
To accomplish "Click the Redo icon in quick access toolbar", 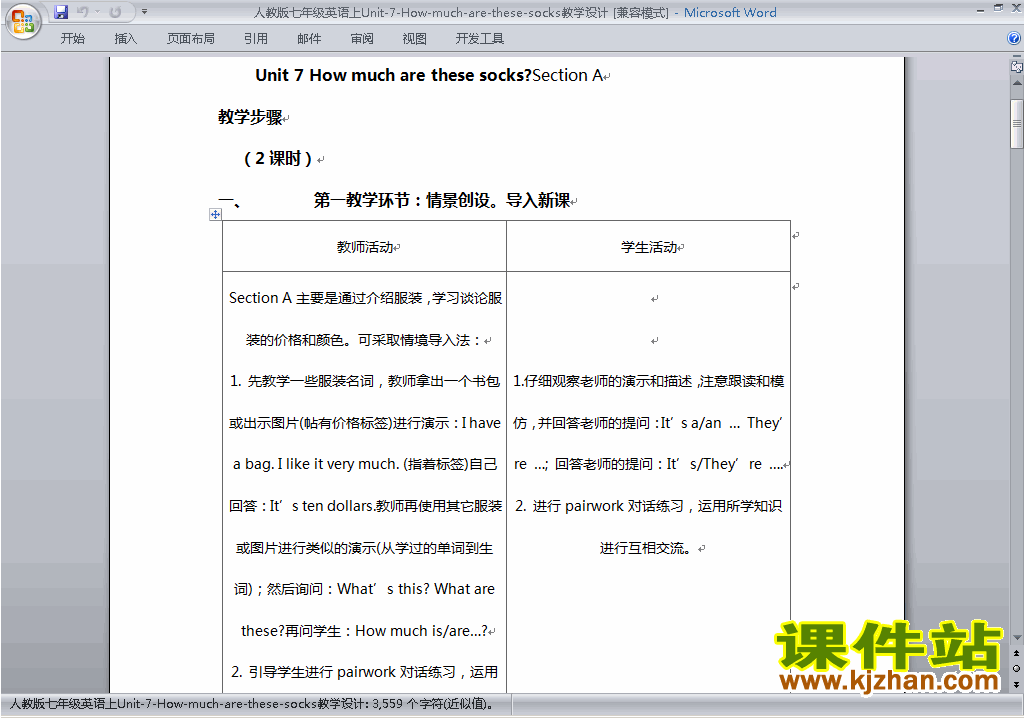I will [116, 12].
